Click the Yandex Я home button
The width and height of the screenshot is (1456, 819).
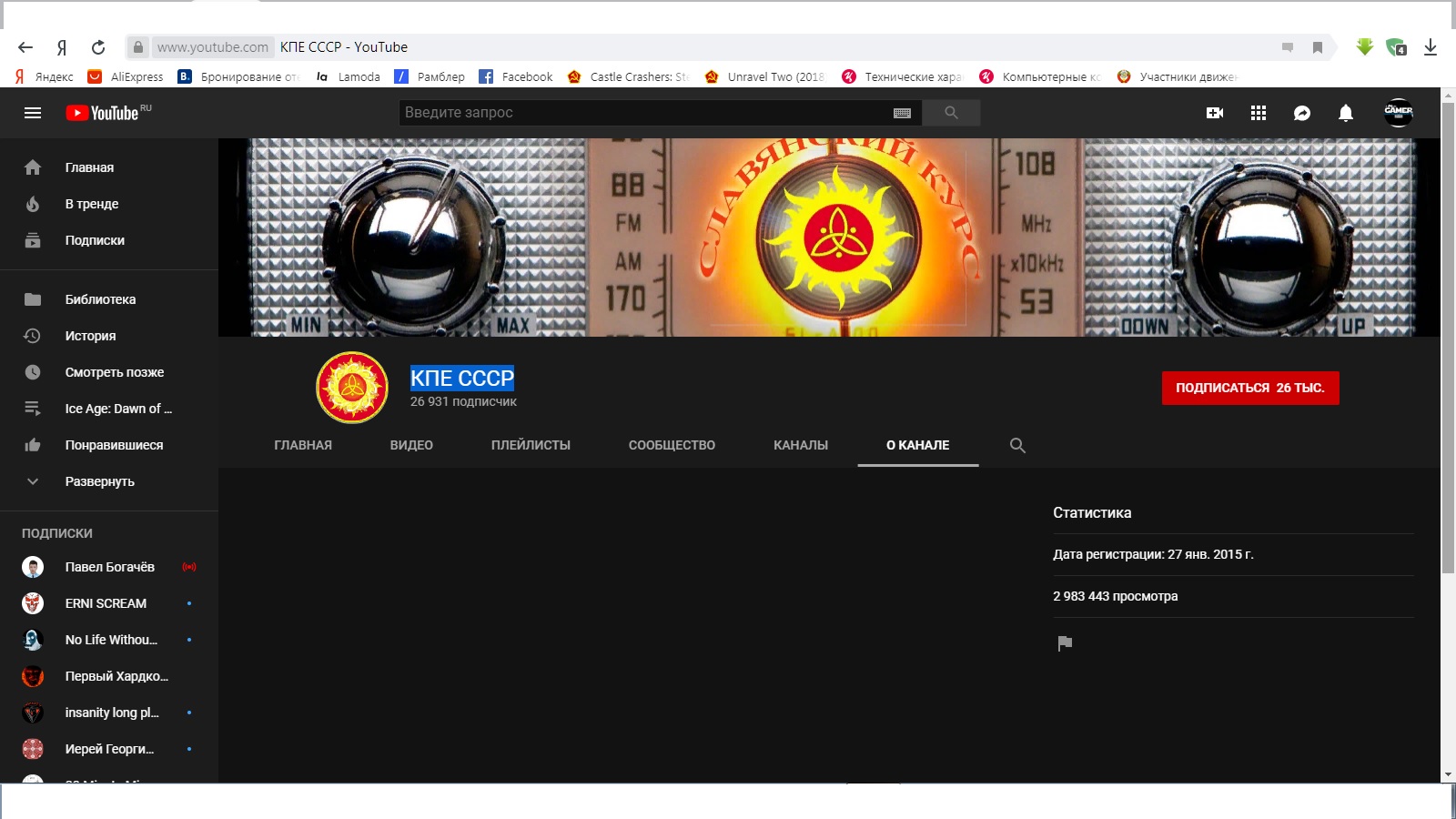(x=62, y=47)
